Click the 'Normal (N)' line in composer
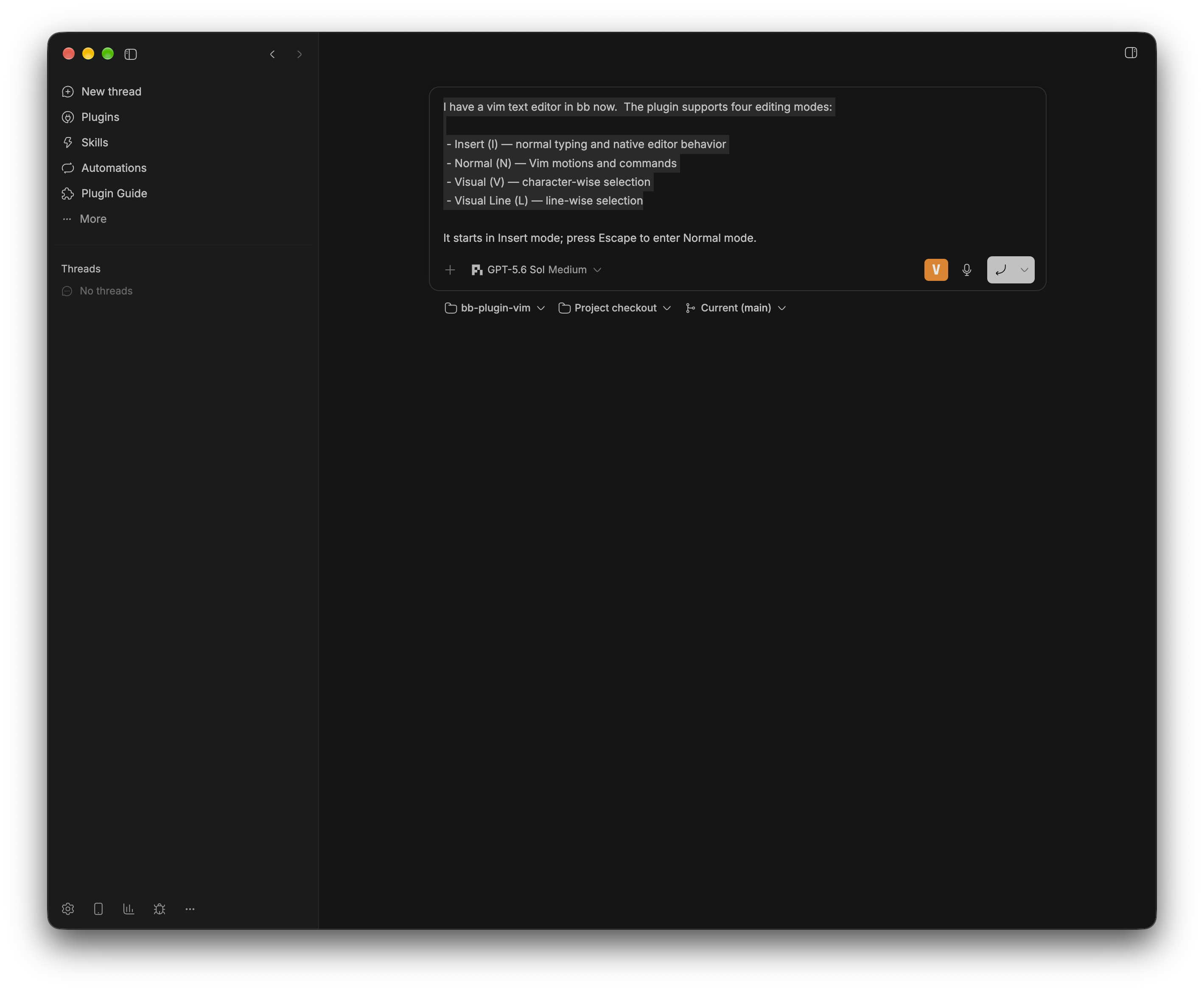This screenshot has height=992, width=1204. coord(562,163)
